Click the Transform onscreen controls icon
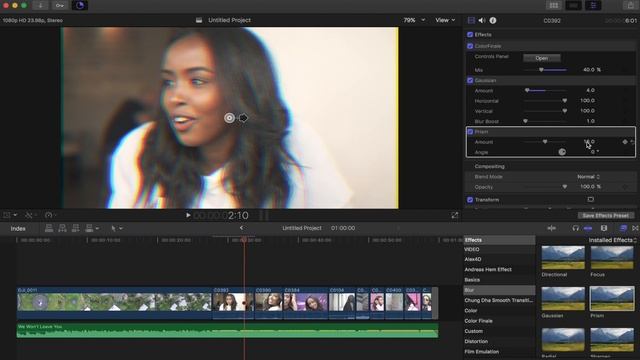The height and width of the screenshot is (360, 640). [591, 200]
